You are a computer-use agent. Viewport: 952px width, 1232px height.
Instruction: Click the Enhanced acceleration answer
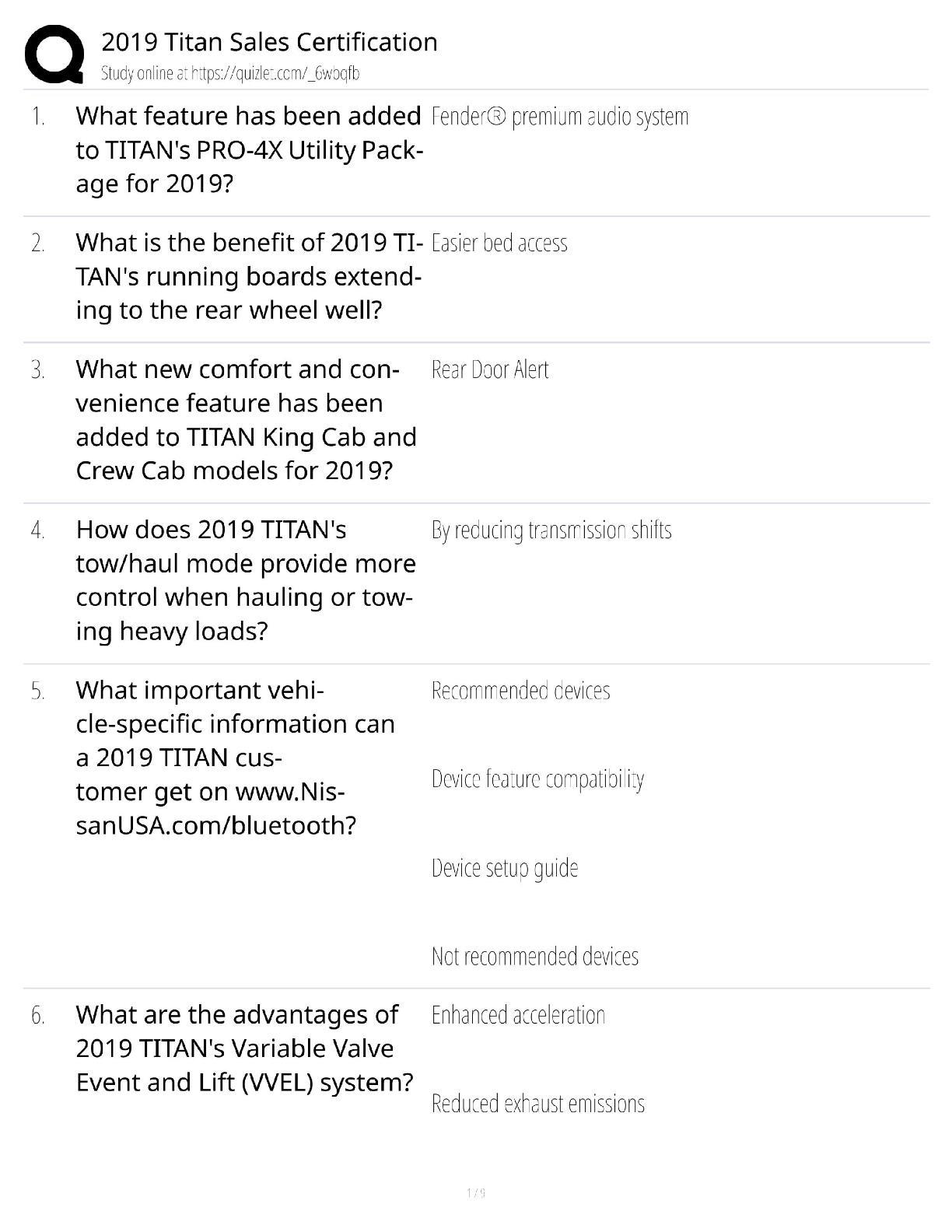518,1015
